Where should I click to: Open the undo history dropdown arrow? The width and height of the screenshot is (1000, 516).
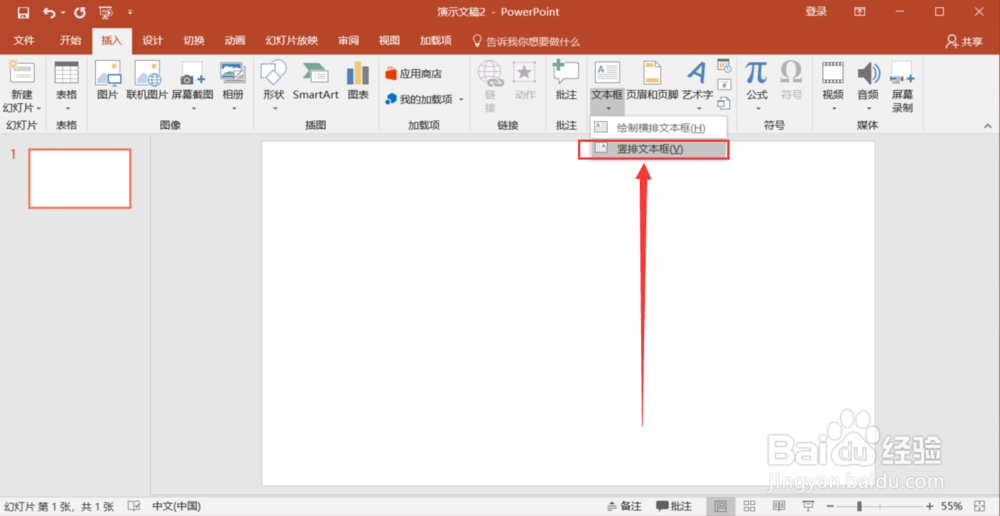coord(63,12)
